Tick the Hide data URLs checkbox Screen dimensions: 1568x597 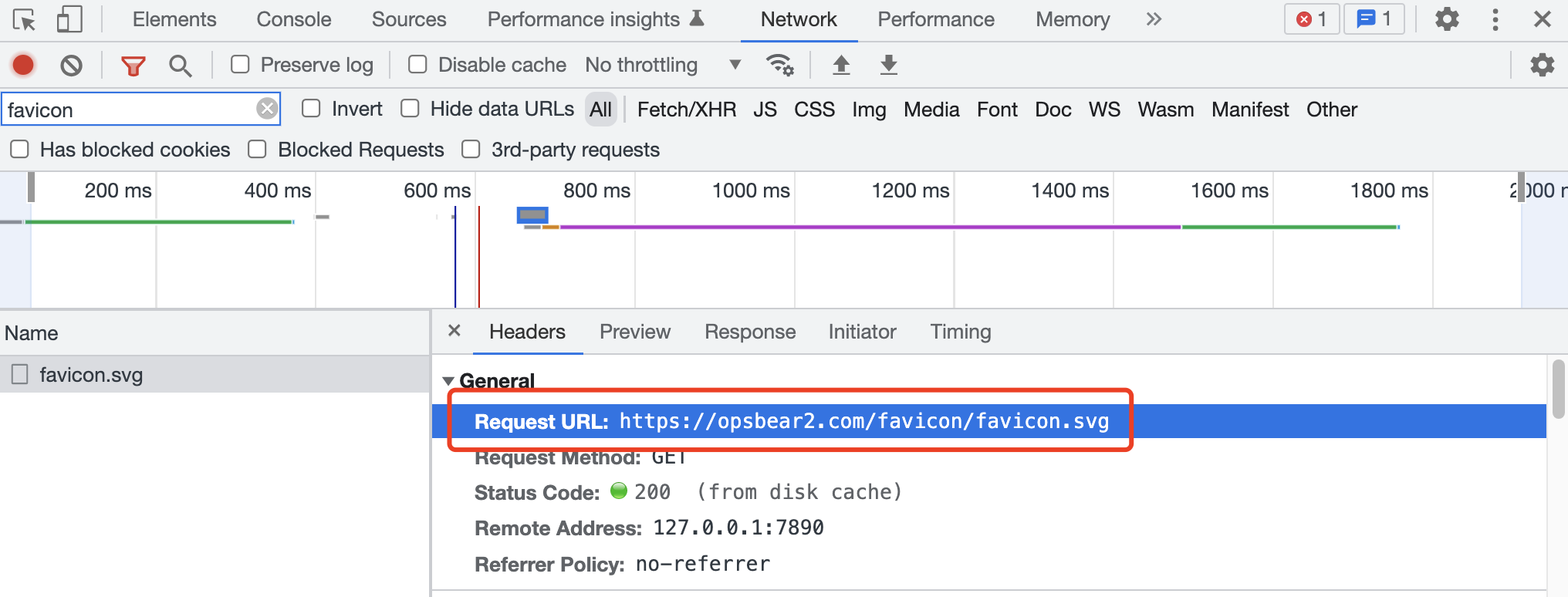(x=411, y=109)
